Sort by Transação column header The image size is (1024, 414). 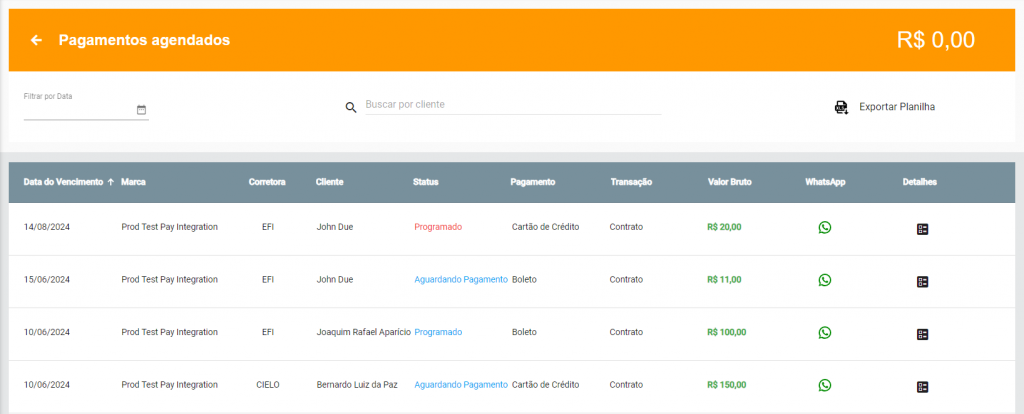[631, 182]
